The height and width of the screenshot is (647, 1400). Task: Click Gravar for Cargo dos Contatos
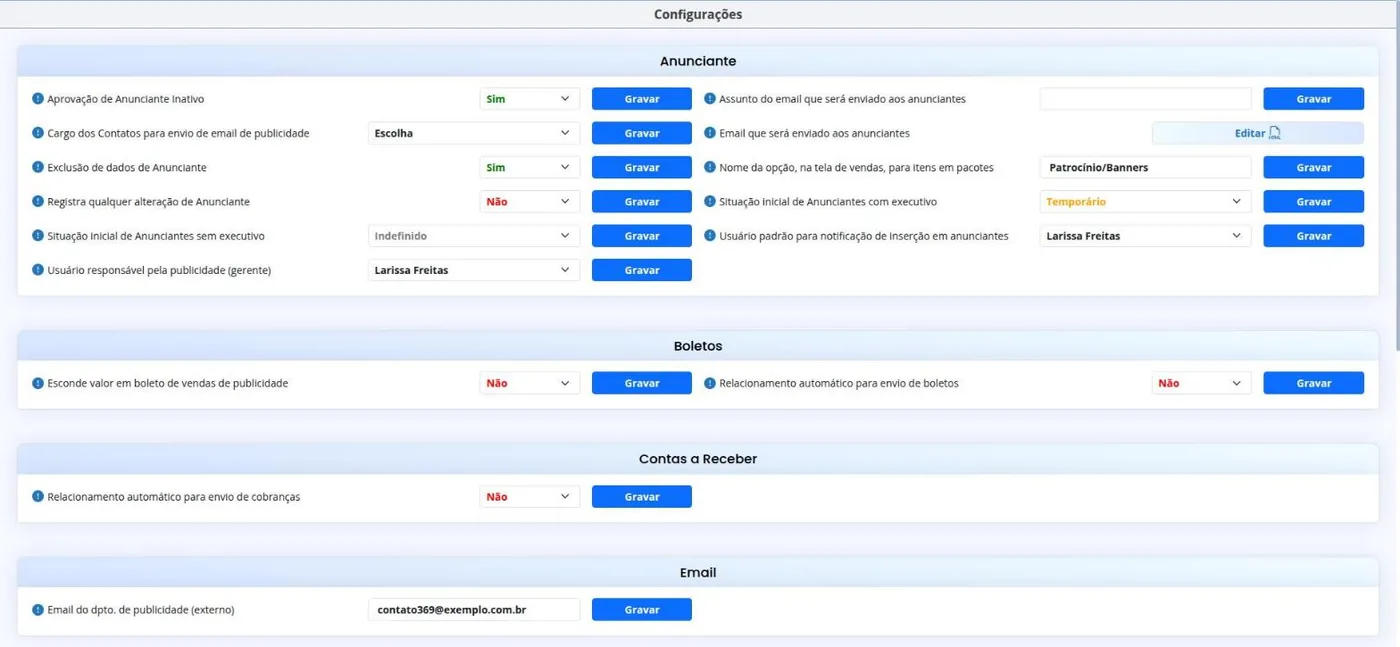tap(642, 133)
